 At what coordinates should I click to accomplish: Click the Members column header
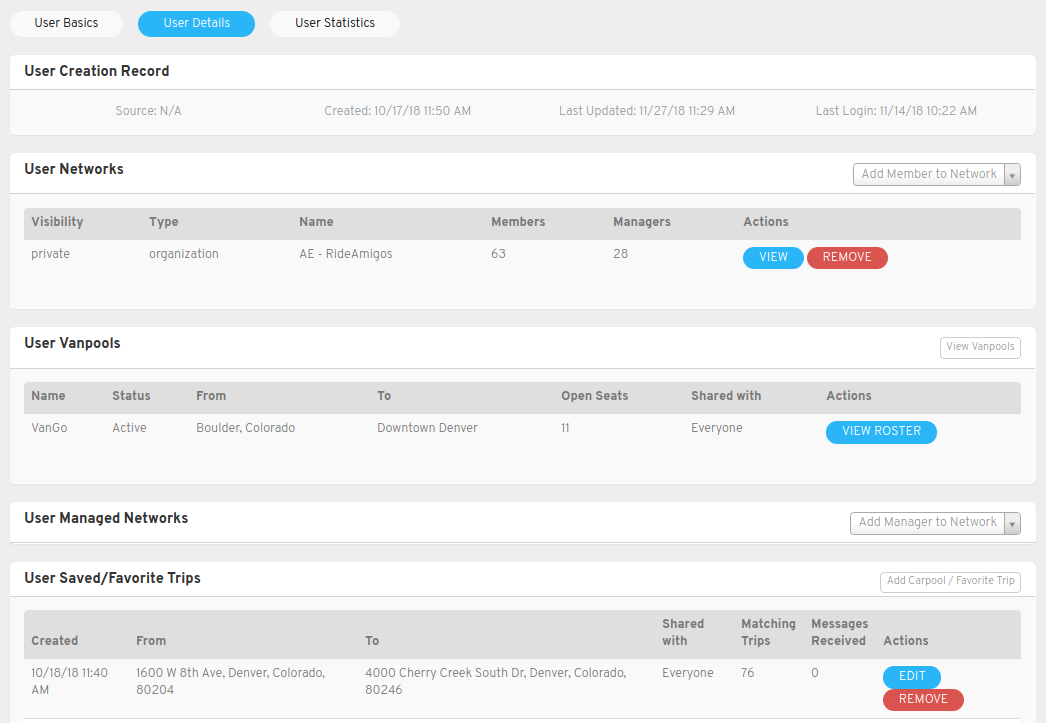[518, 222]
